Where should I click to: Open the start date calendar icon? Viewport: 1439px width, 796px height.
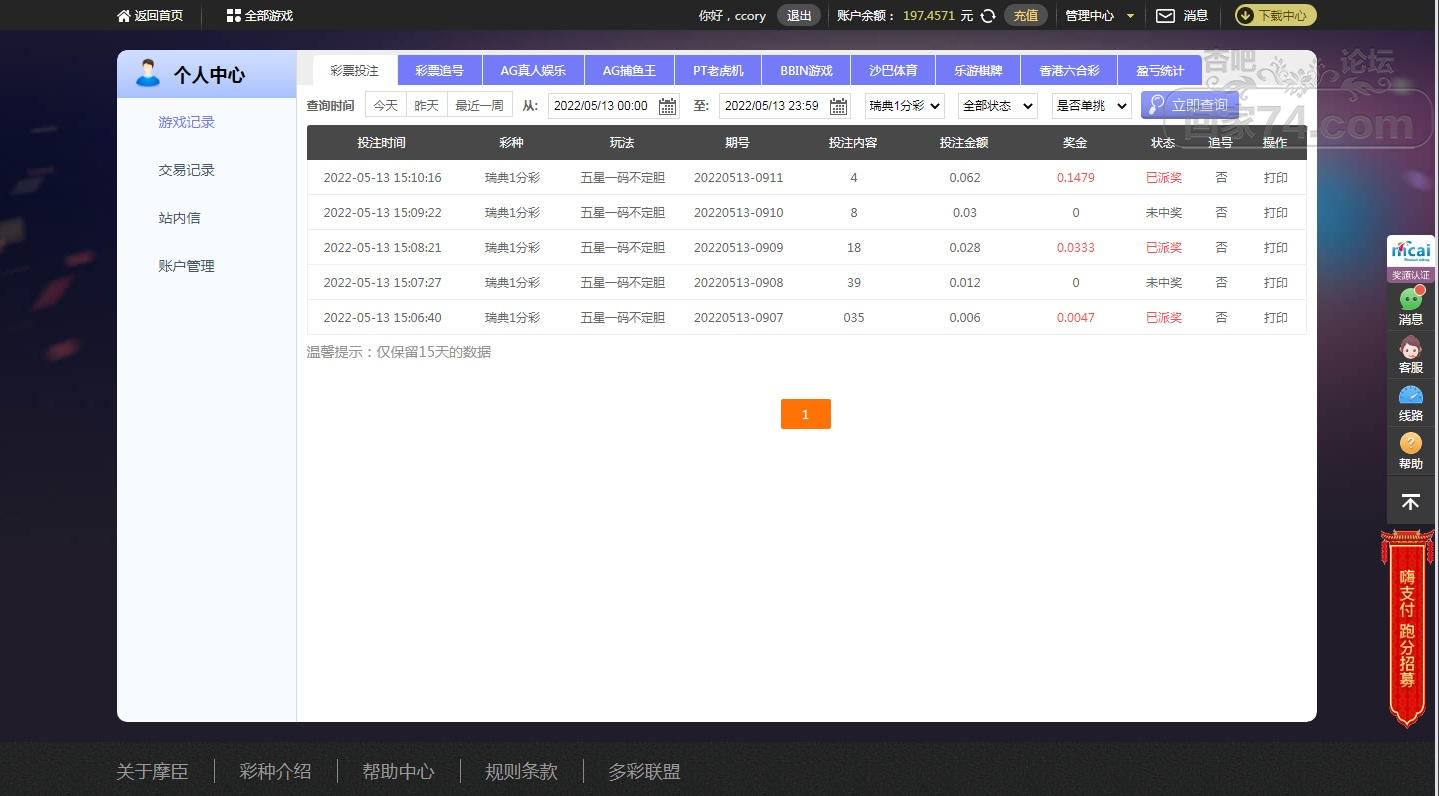point(667,106)
